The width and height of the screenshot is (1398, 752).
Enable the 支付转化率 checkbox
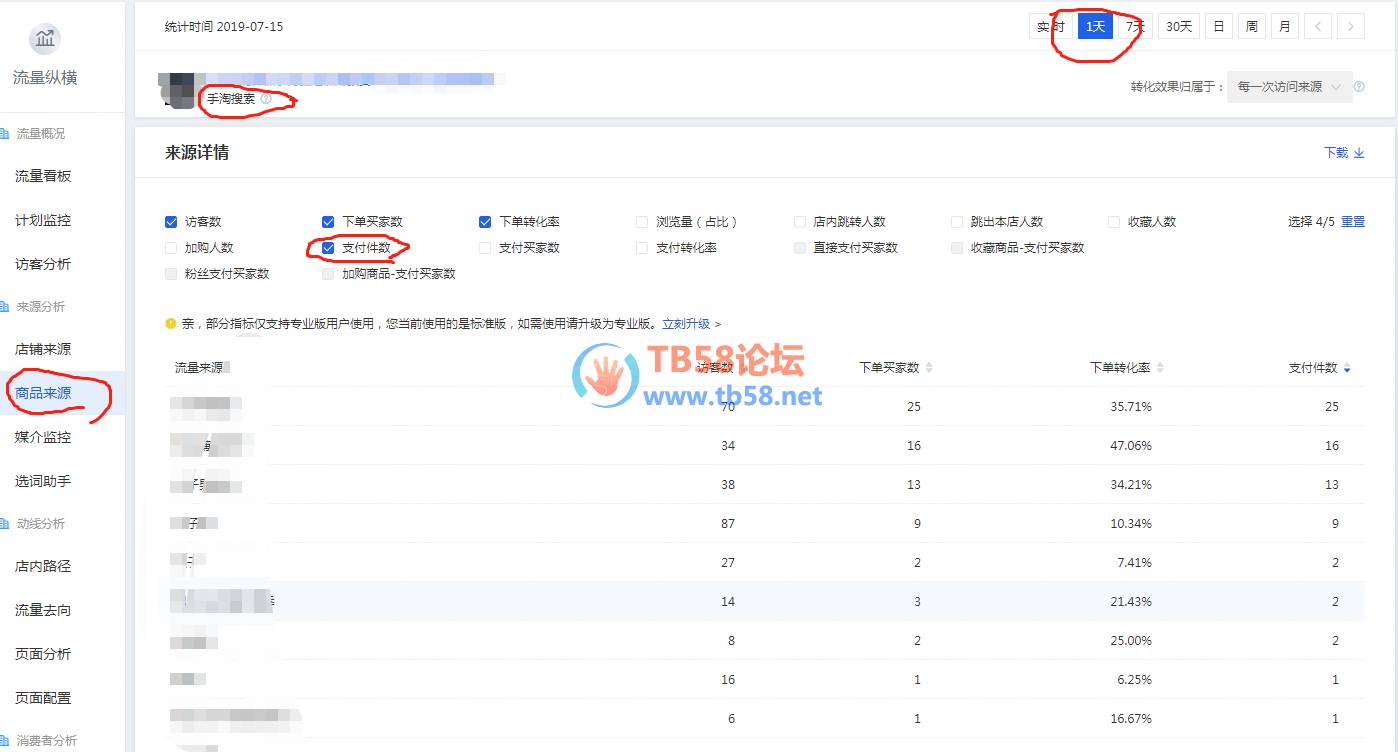pos(642,248)
